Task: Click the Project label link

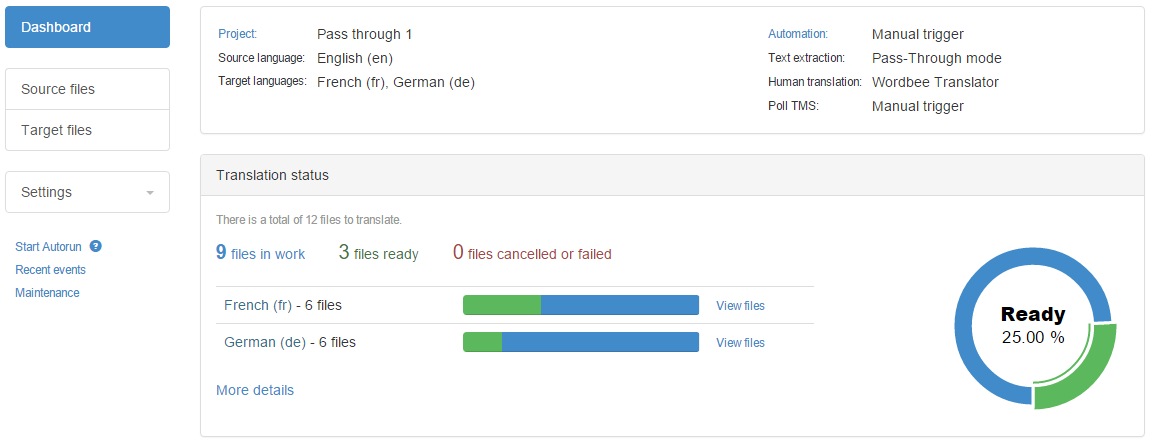Action: click(x=237, y=34)
